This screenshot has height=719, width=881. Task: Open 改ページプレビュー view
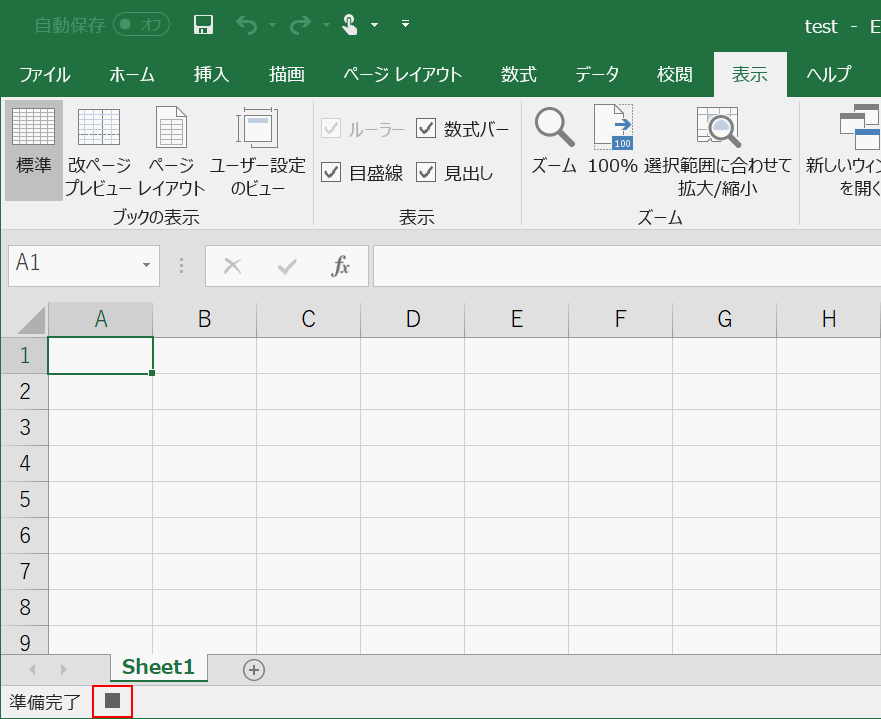(99, 150)
